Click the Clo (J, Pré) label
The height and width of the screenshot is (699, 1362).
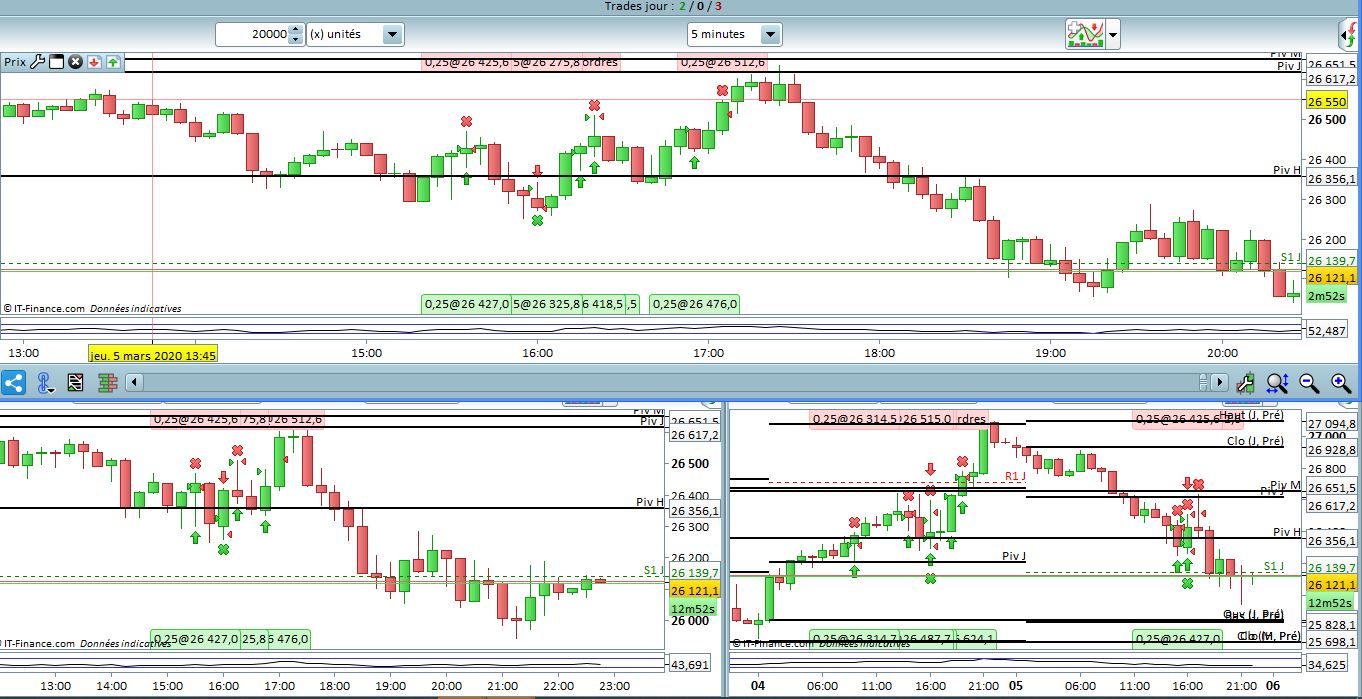click(x=1255, y=441)
